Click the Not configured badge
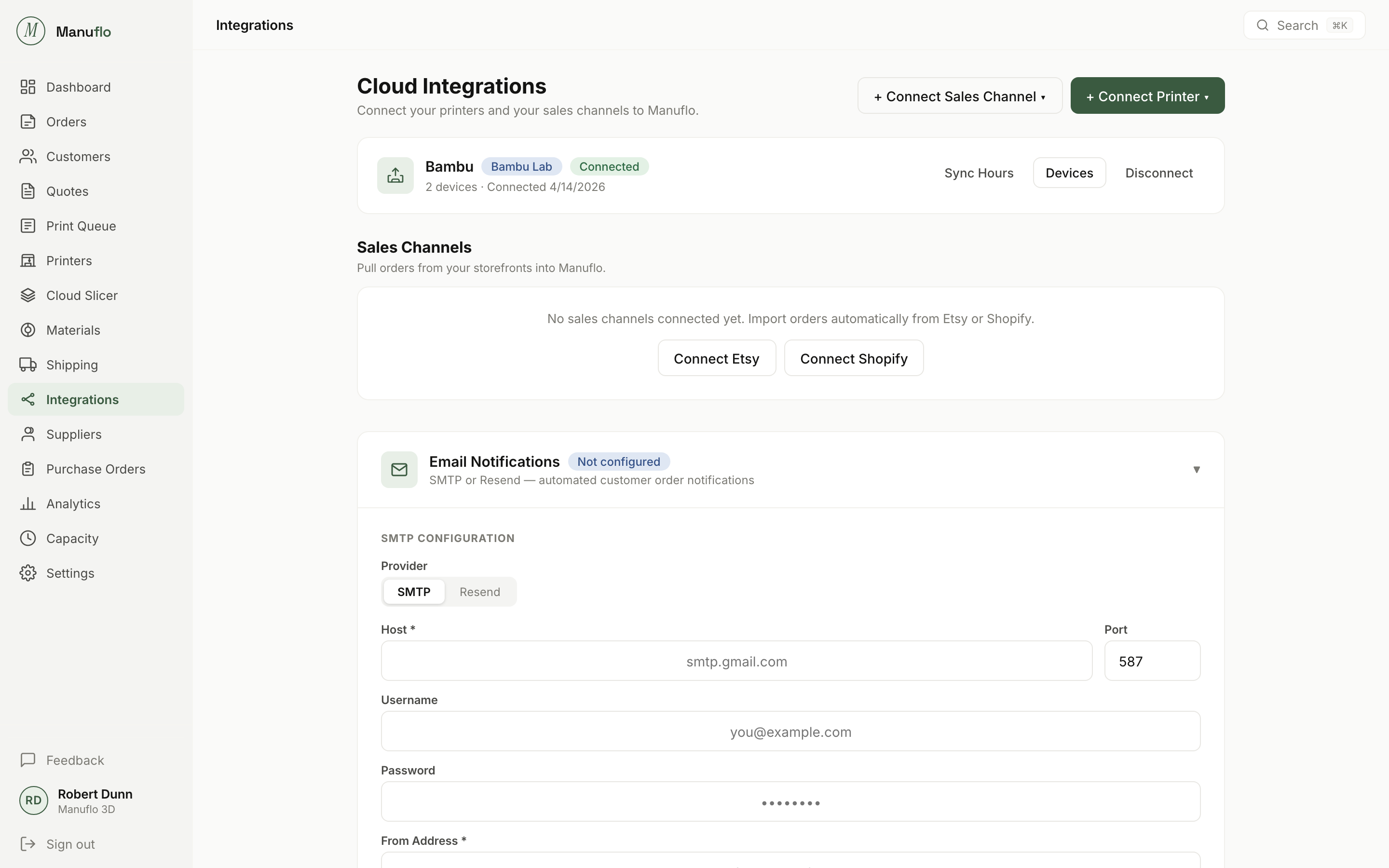 [x=619, y=461]
